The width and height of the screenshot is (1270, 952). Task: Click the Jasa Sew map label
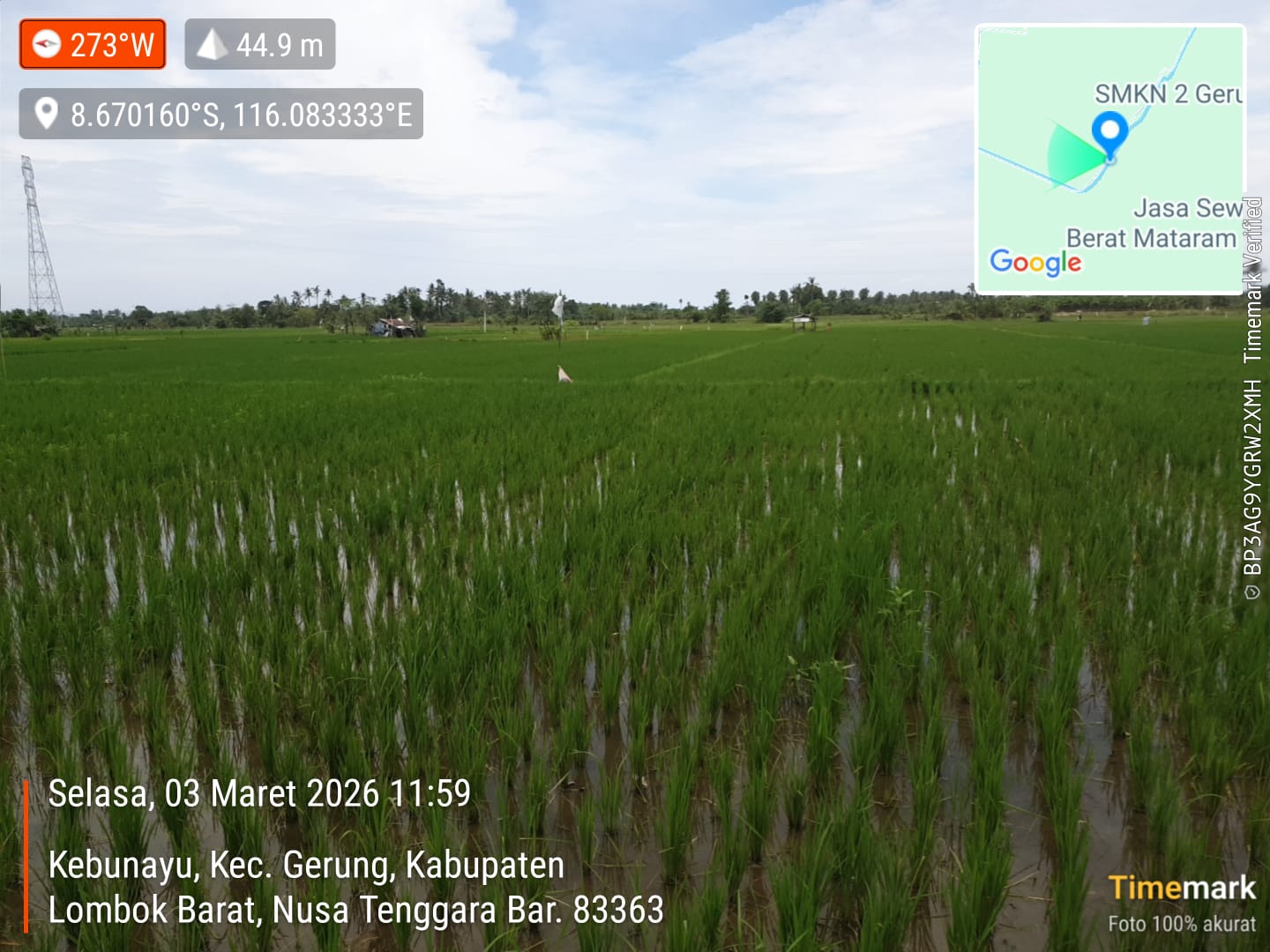1187,208
